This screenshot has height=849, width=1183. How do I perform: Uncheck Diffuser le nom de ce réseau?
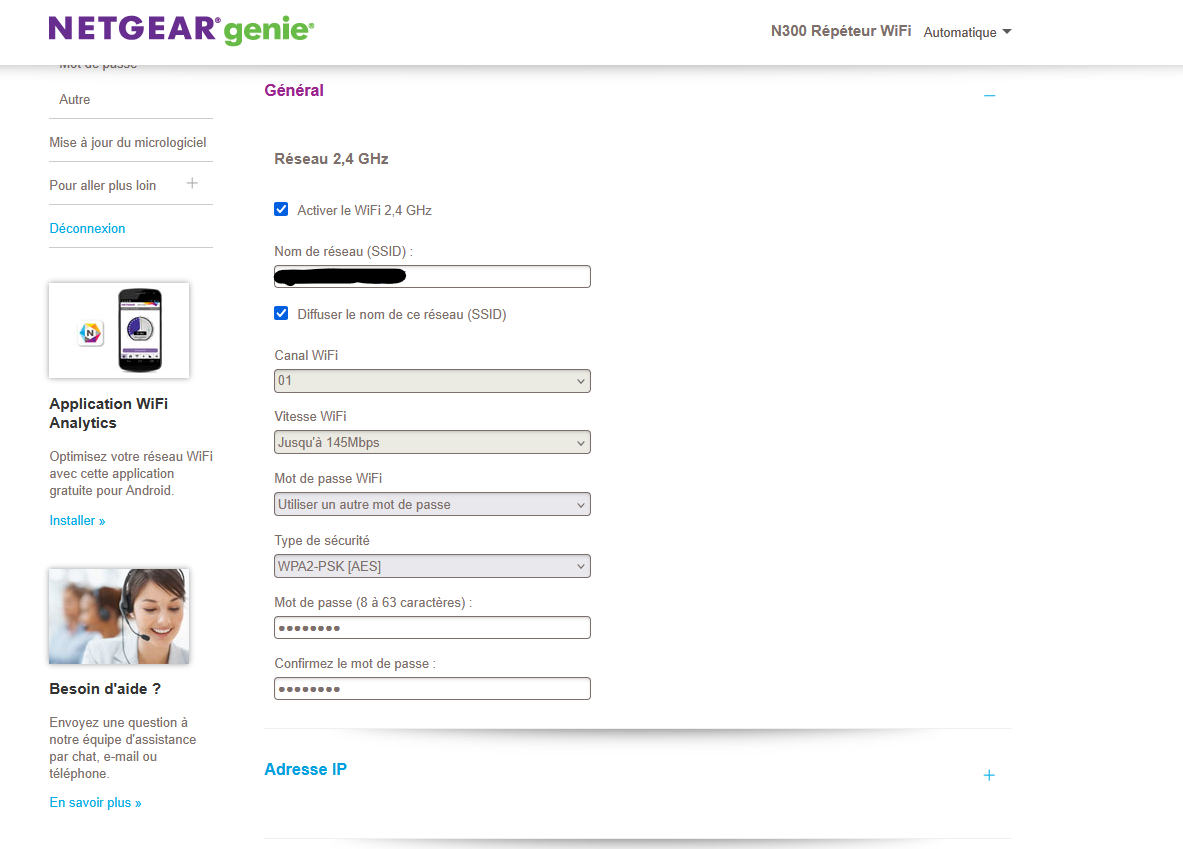click(x=281, y=314)
